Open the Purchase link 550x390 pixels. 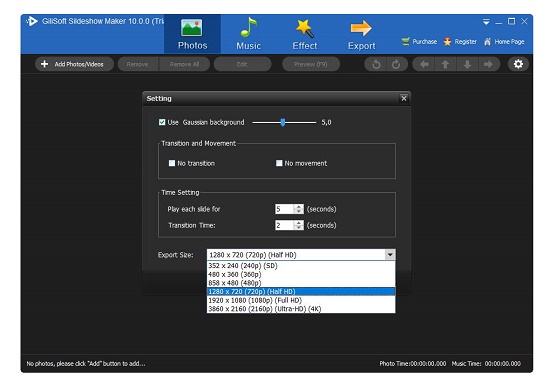click(x=420, y=42)
